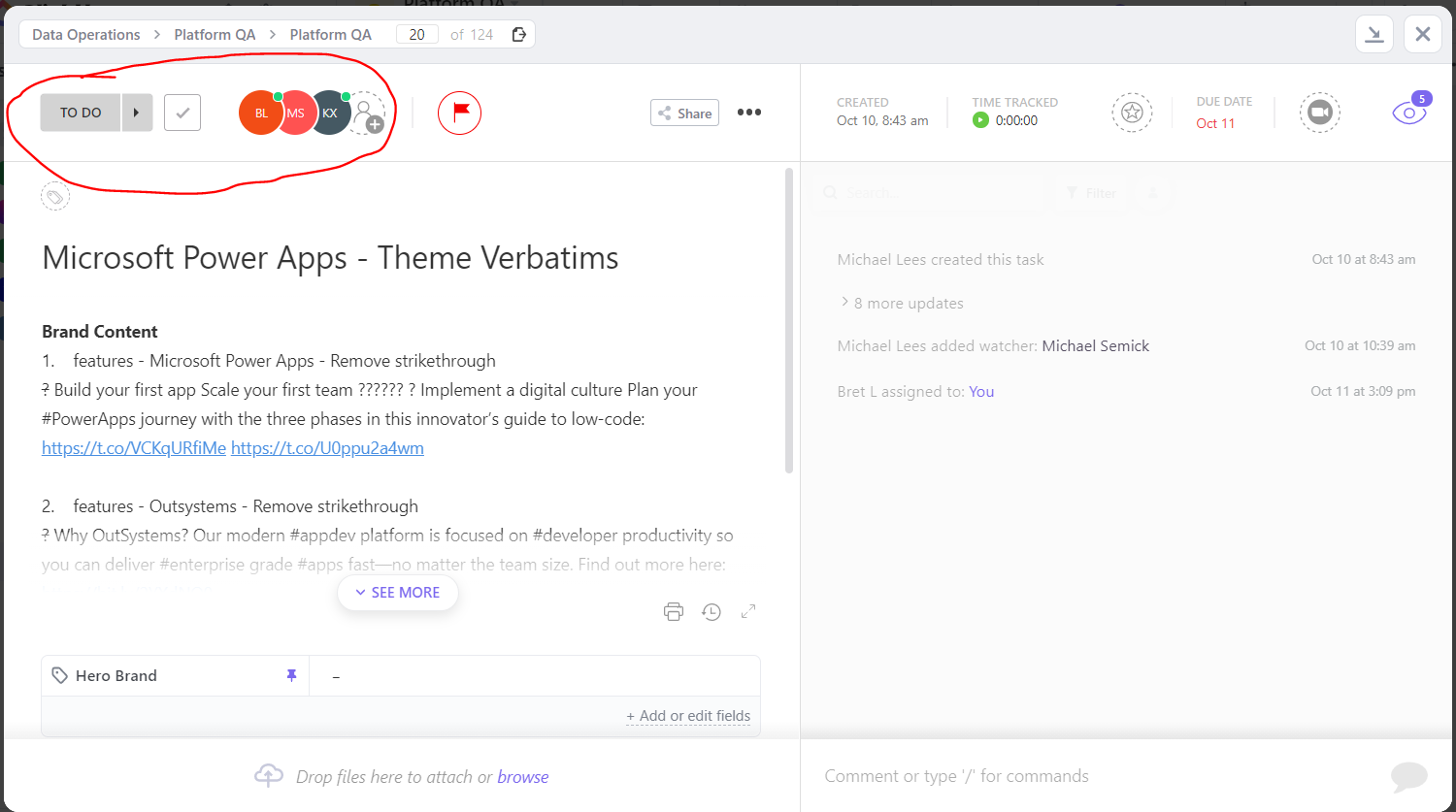1456x812 pixels.
Task: Click the activity search field
Action: tap(932, 193)
